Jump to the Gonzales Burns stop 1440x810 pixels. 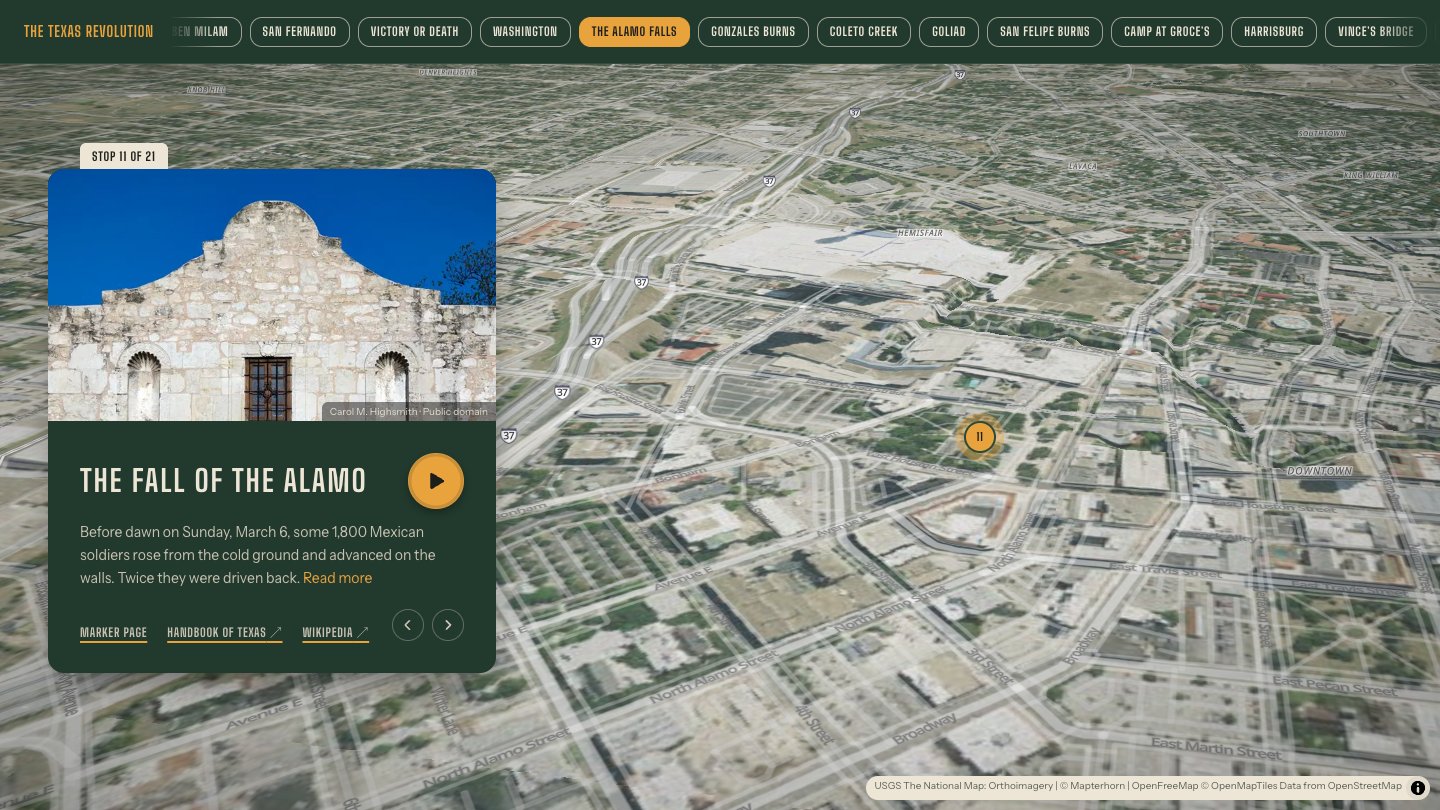coord(753,32)
